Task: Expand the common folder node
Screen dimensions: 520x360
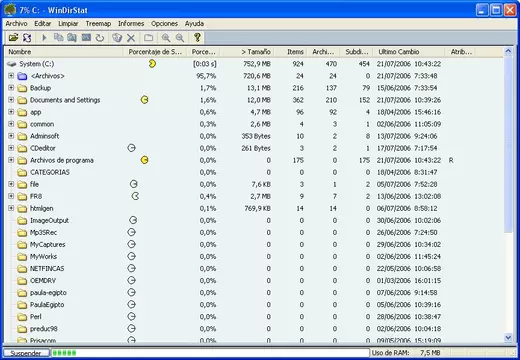Action: click(11, 124)
